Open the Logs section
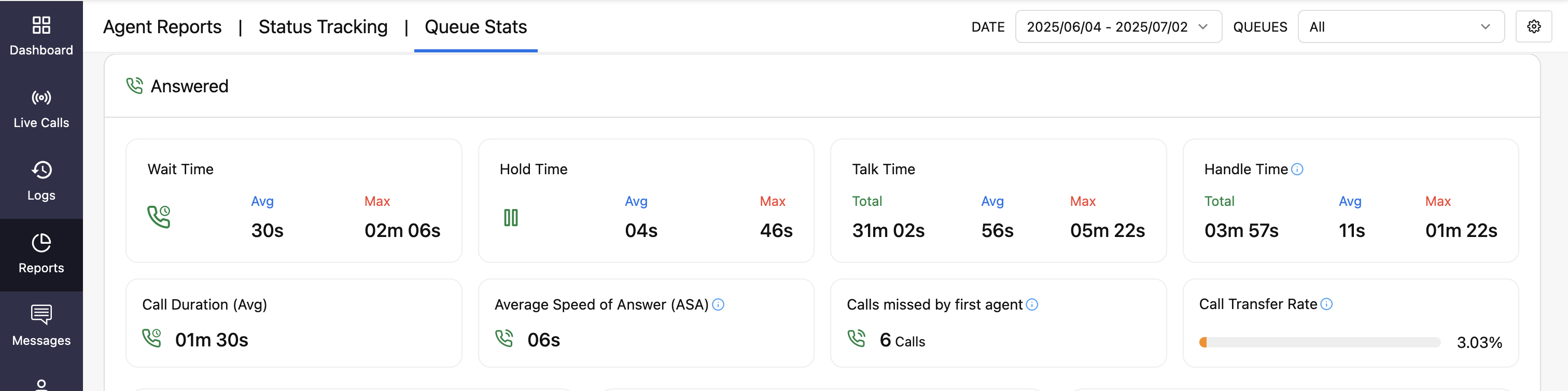1568x391 pixels. [41, 181]
